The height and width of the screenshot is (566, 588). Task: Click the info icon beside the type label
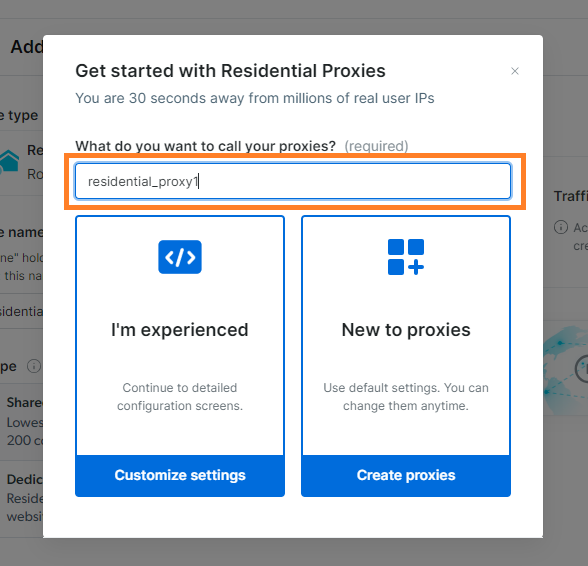[34, 366]
